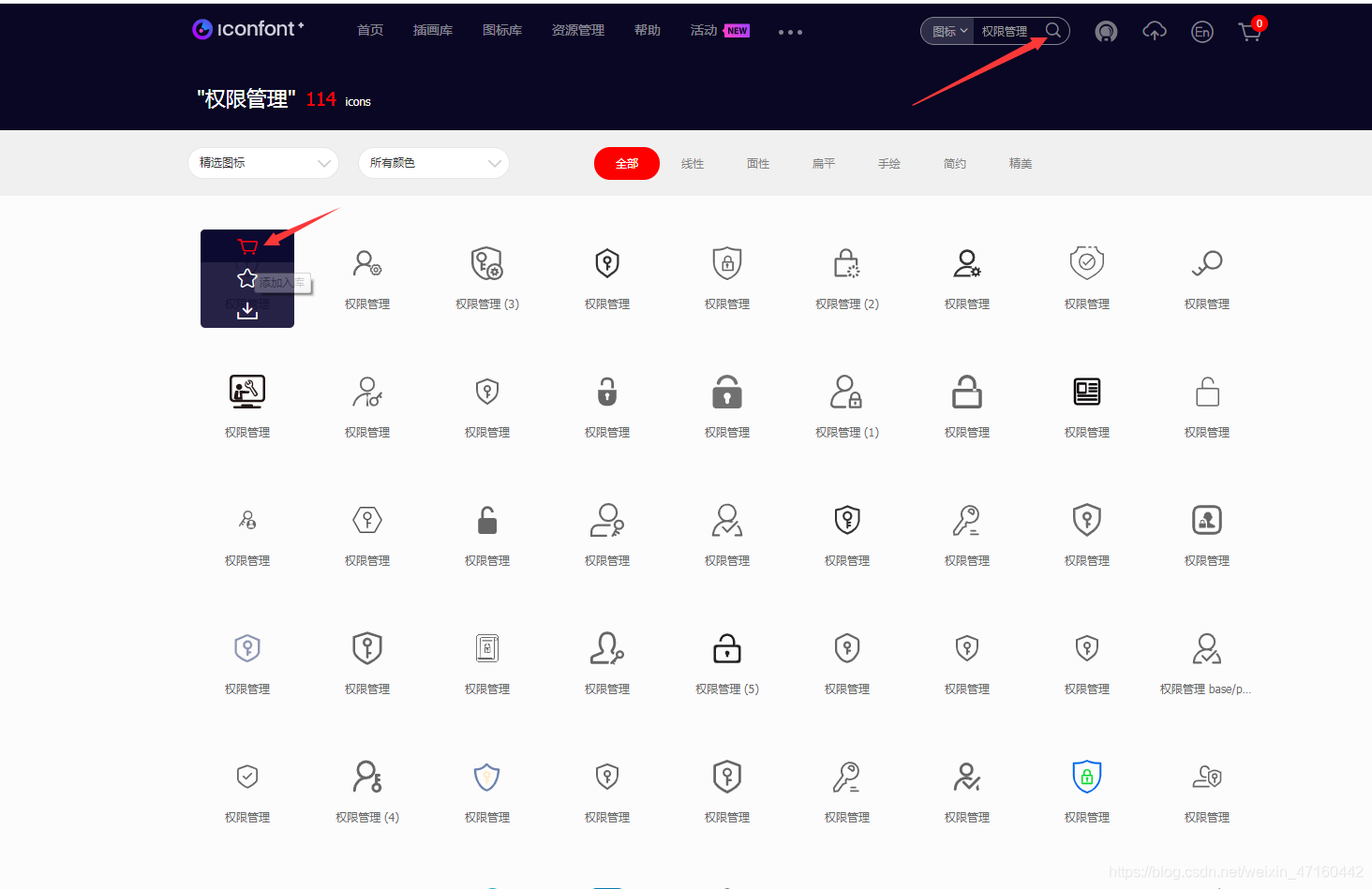The image size is (1372, 889).
Task: Open 活动 NEW in the navigation bar
Action: tap(720, 31)
